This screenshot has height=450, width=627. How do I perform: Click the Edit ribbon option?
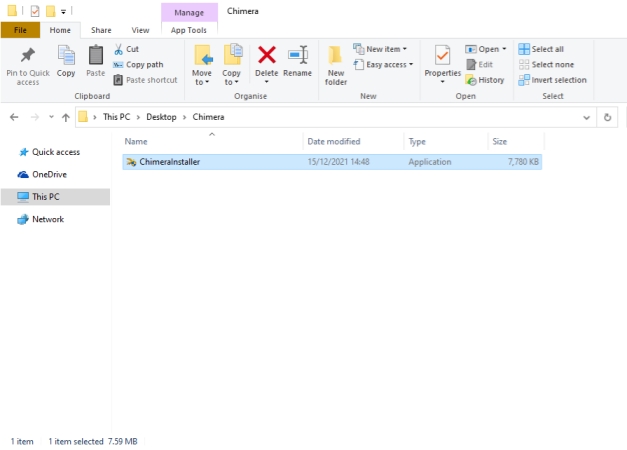(x=480, y=65)
